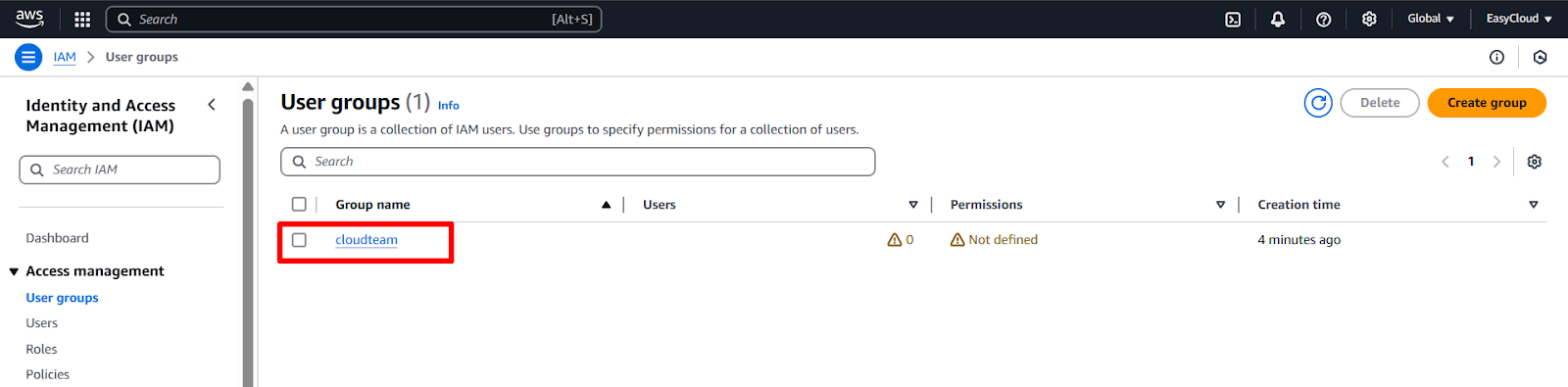Open settings gear in the top bar
The width and height of the screenshot is (1568, 387).
coord(1369,19)
